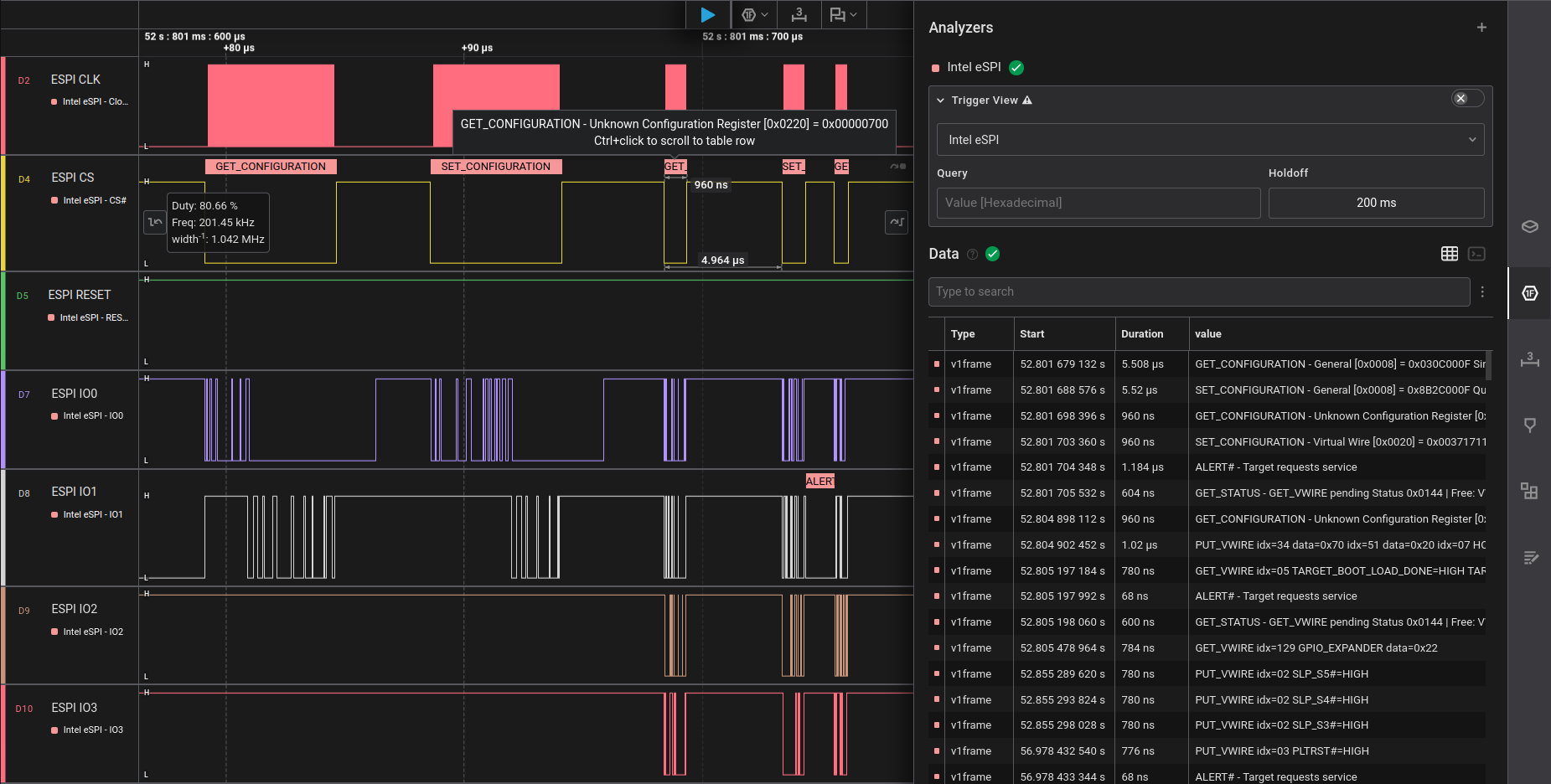The image size is (1551, 784).
Task: Select row starting 52.801 704 348 s
Action: 1207,467
